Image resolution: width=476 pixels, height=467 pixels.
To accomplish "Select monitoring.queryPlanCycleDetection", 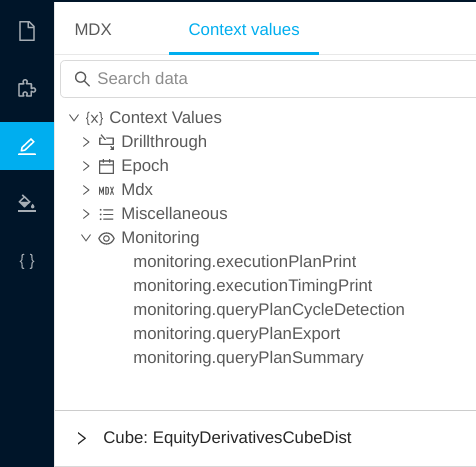I will click(x=269, y=310).
